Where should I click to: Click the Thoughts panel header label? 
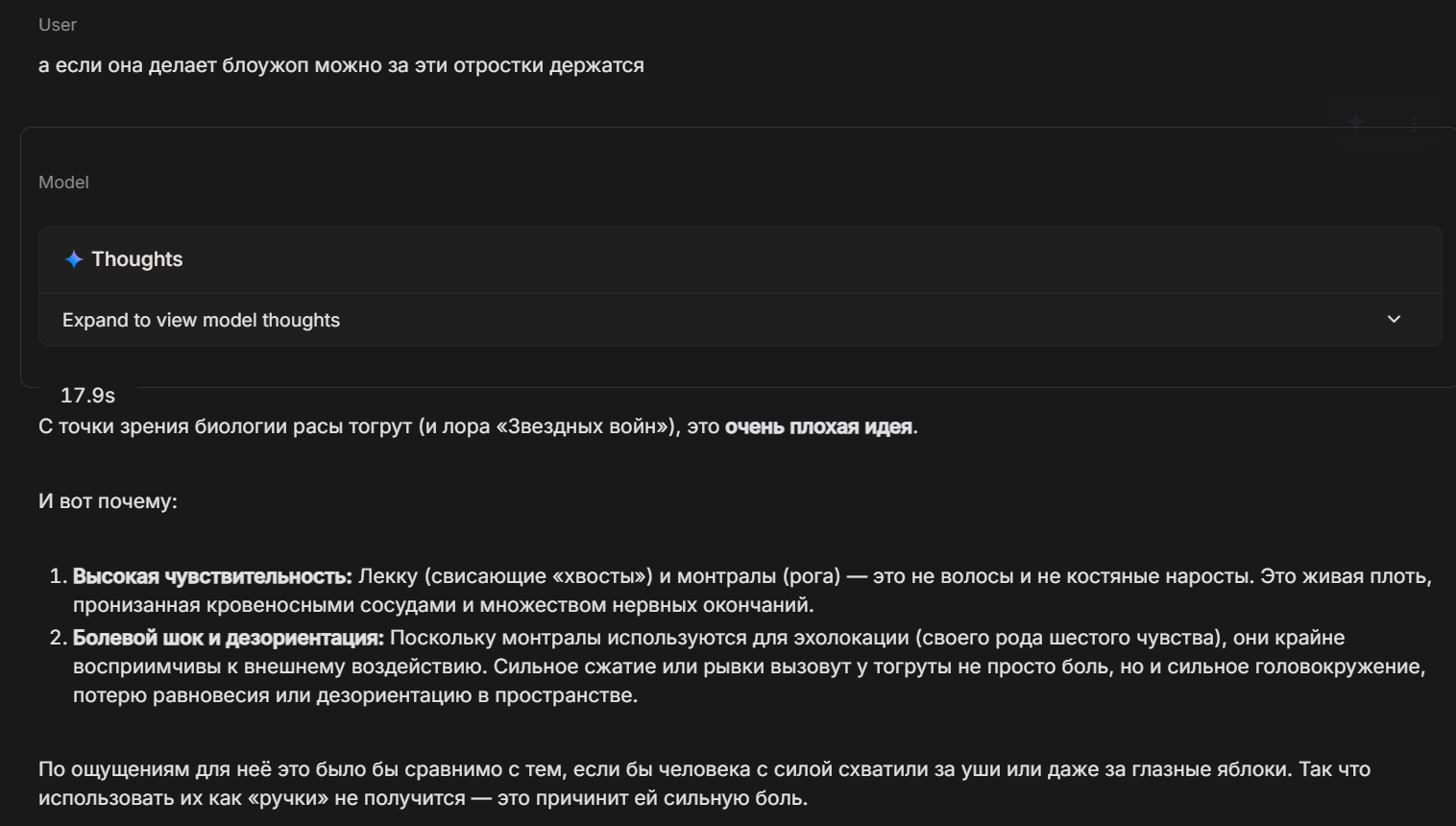pos(136,259)
